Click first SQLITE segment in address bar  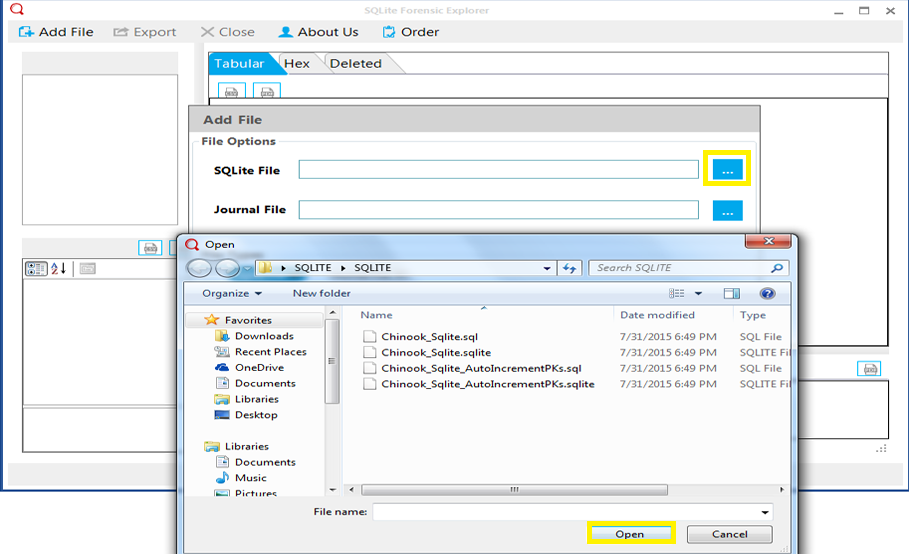[x=313, y=268]
